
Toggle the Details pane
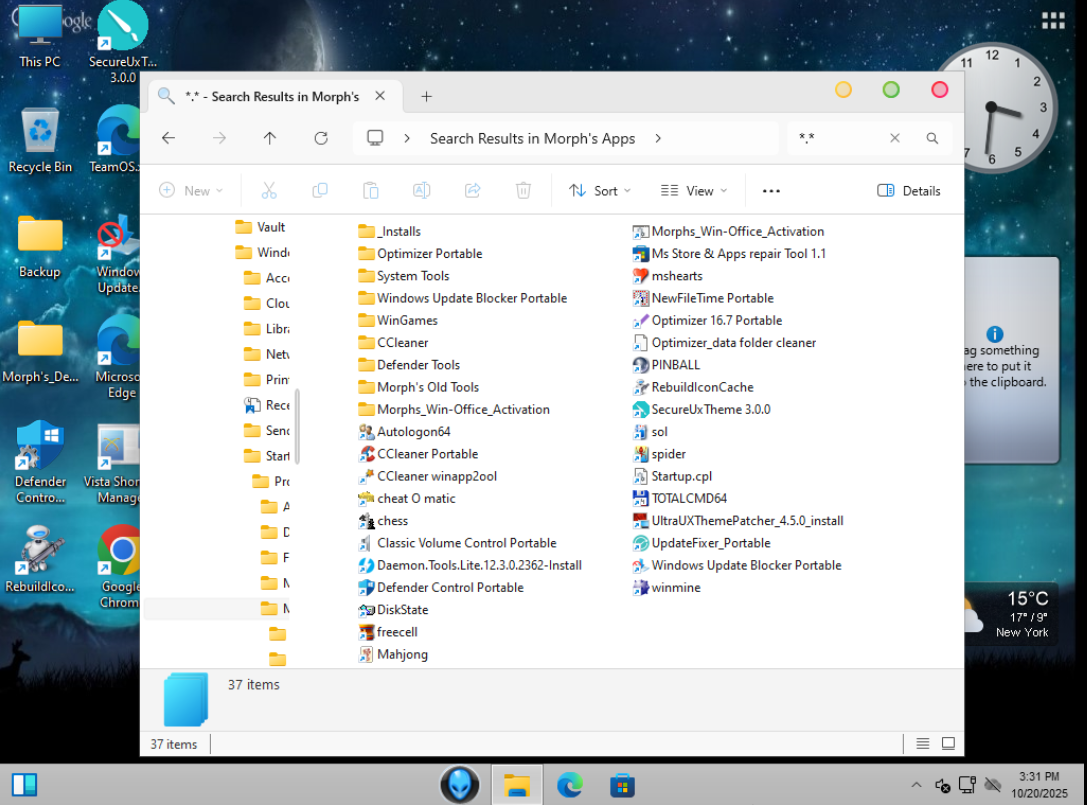coord(909,190)
